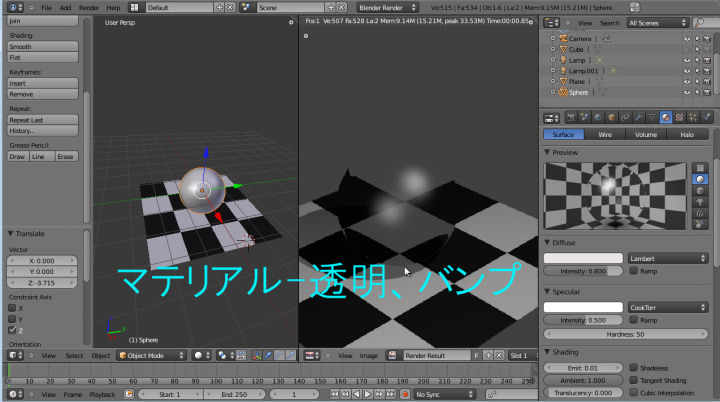Select sphere preview shape icon
The image size is (720, 402).
click(700, 179)
